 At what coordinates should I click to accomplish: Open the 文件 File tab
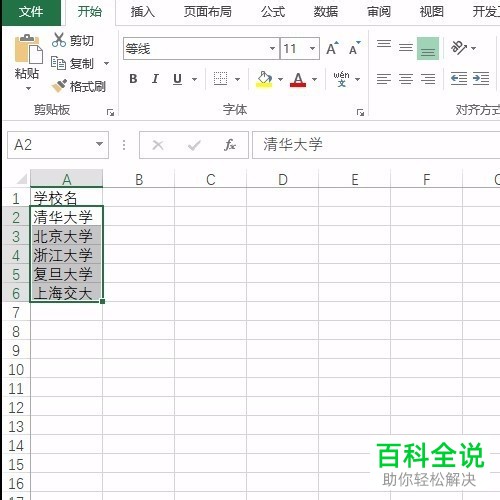(x=31, y=12)
